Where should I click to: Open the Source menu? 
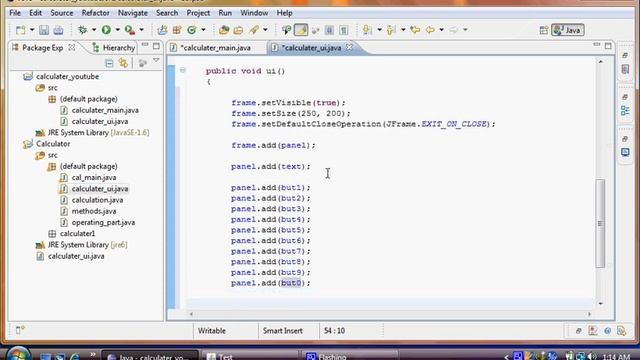tap(62, 13)
